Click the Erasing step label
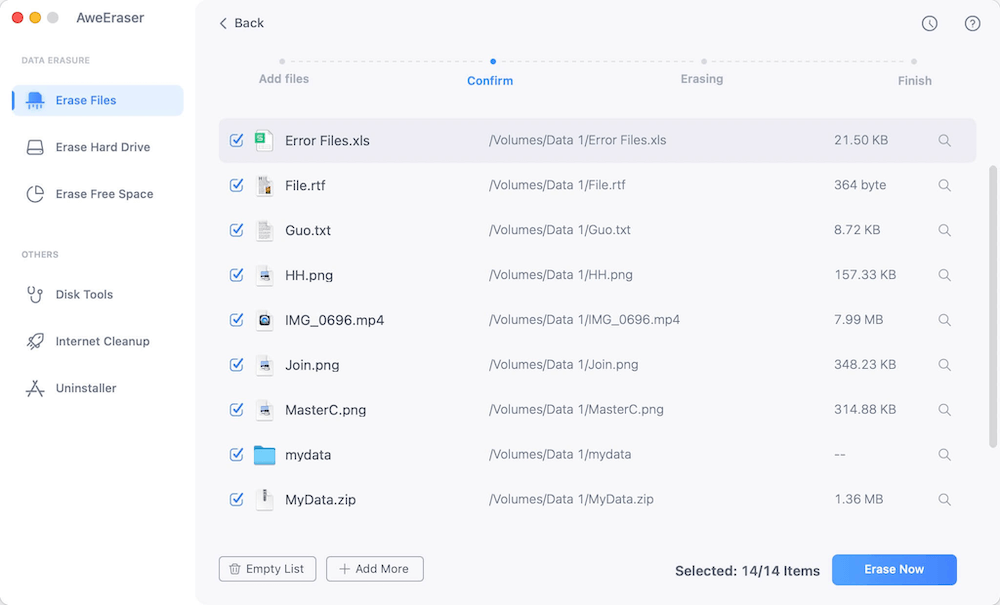The width and height of the screenshot is (1000, 605). pyautogui.click(x=701, y=78)
